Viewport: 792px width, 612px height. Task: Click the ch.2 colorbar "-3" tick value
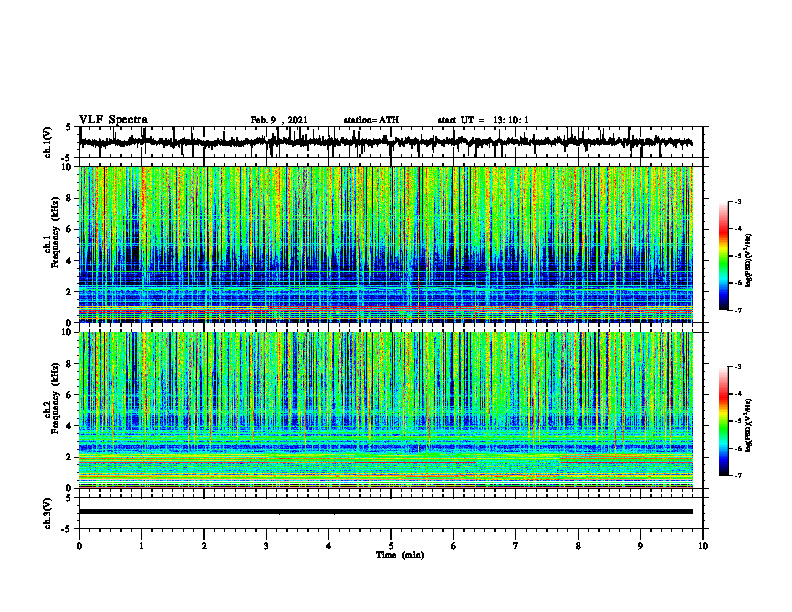point(738,367)
